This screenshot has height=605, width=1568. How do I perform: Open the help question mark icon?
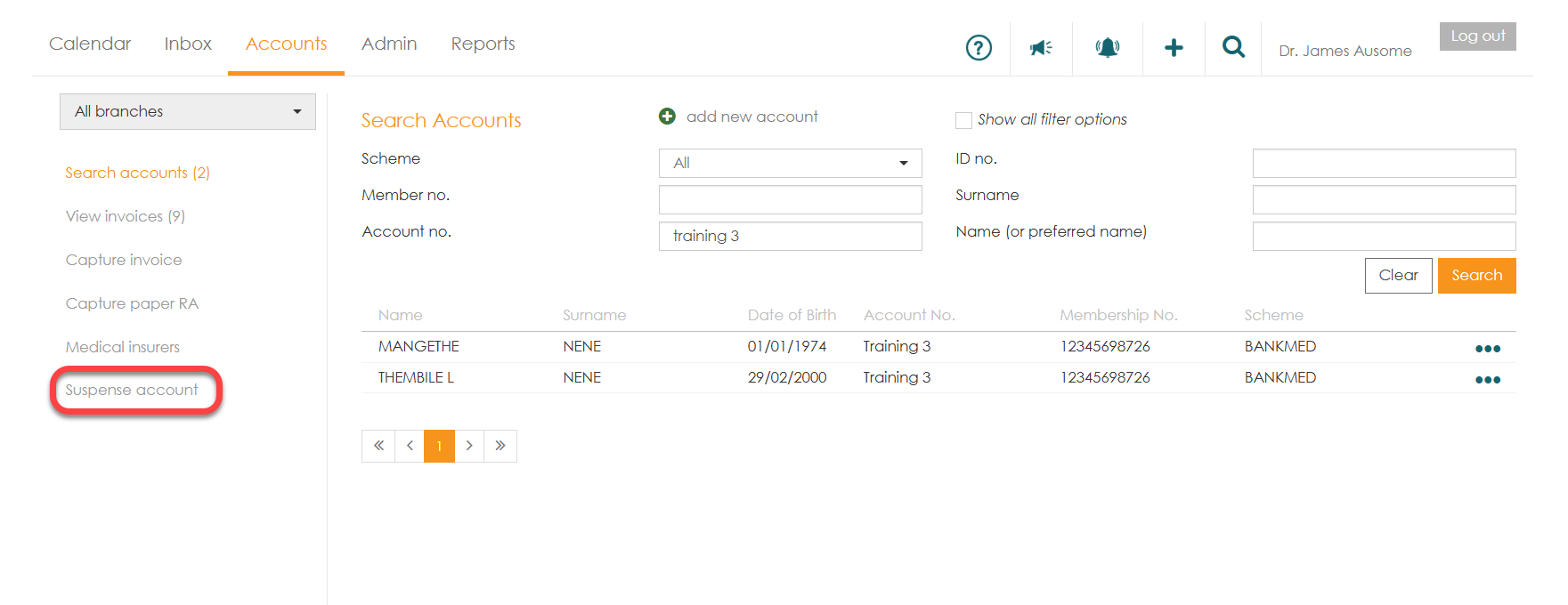click(979, 47)
